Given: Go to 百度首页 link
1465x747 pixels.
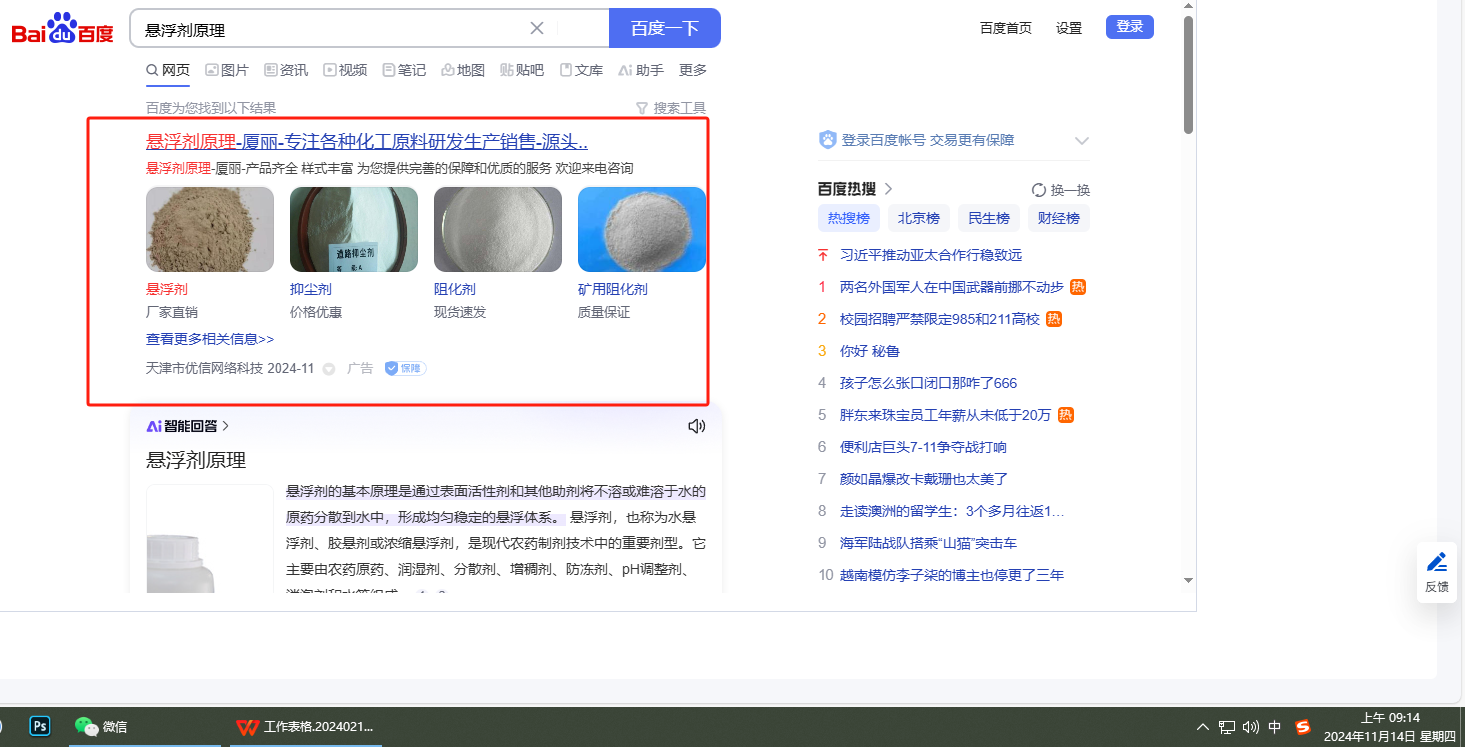Looking at the screenshot, I should click(1006, 28).
